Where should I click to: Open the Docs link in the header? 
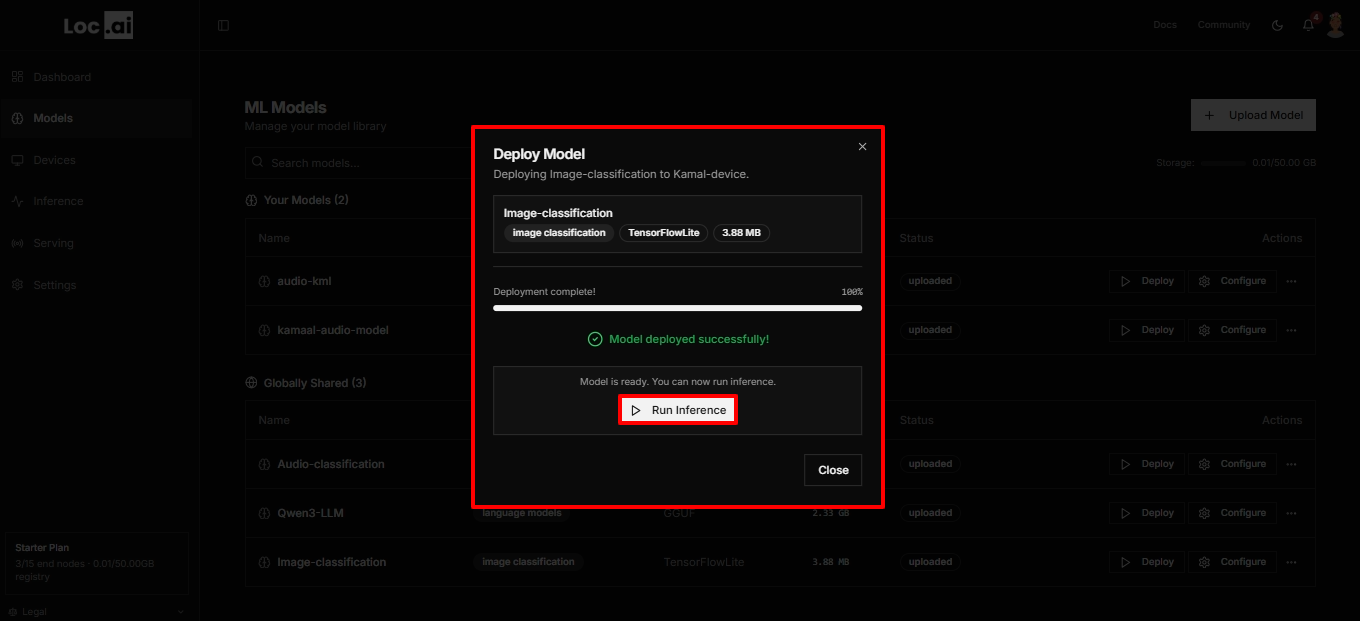click(1165, 25)
